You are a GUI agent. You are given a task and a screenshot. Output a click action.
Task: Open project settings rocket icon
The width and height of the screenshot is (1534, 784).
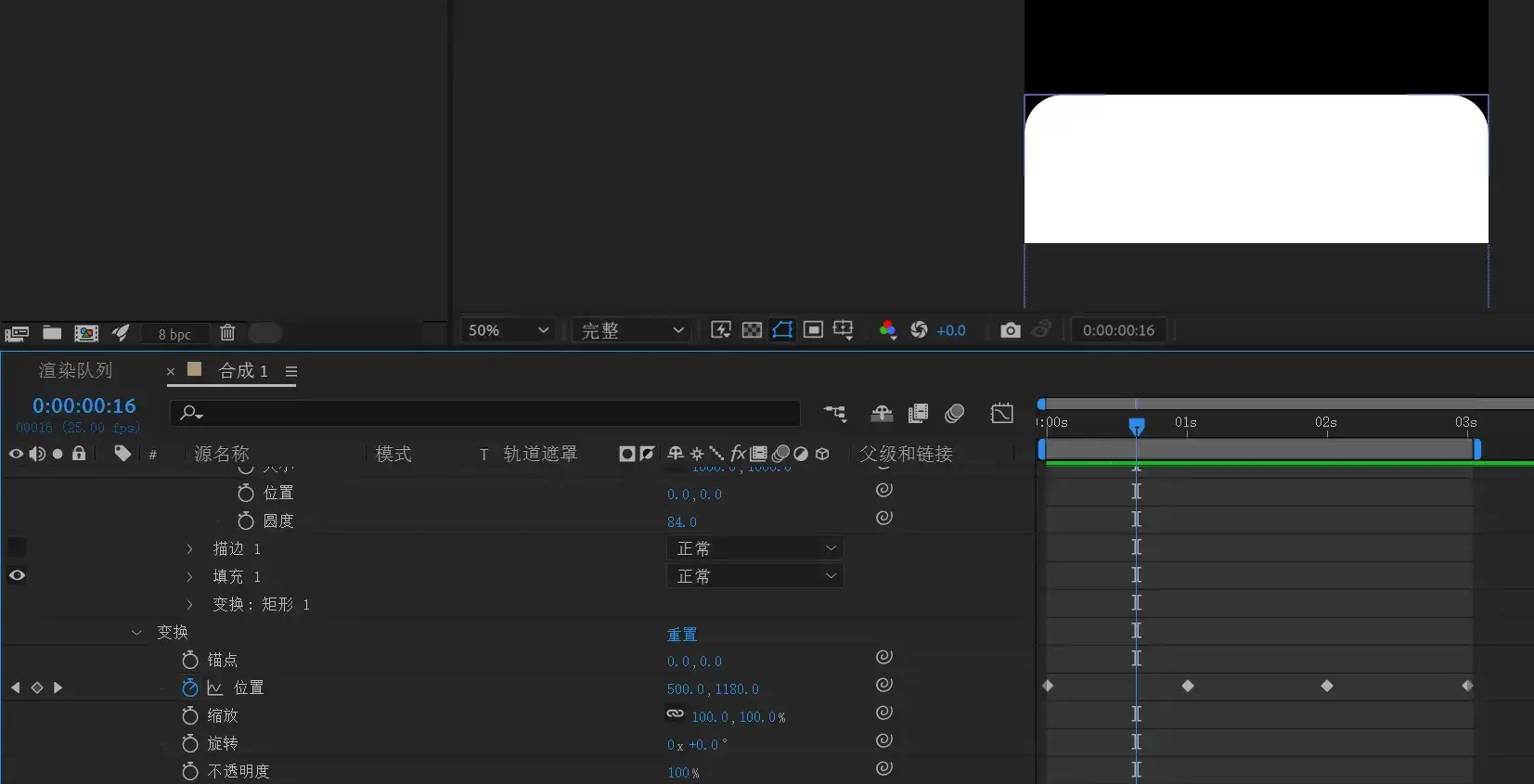(121, 332)
